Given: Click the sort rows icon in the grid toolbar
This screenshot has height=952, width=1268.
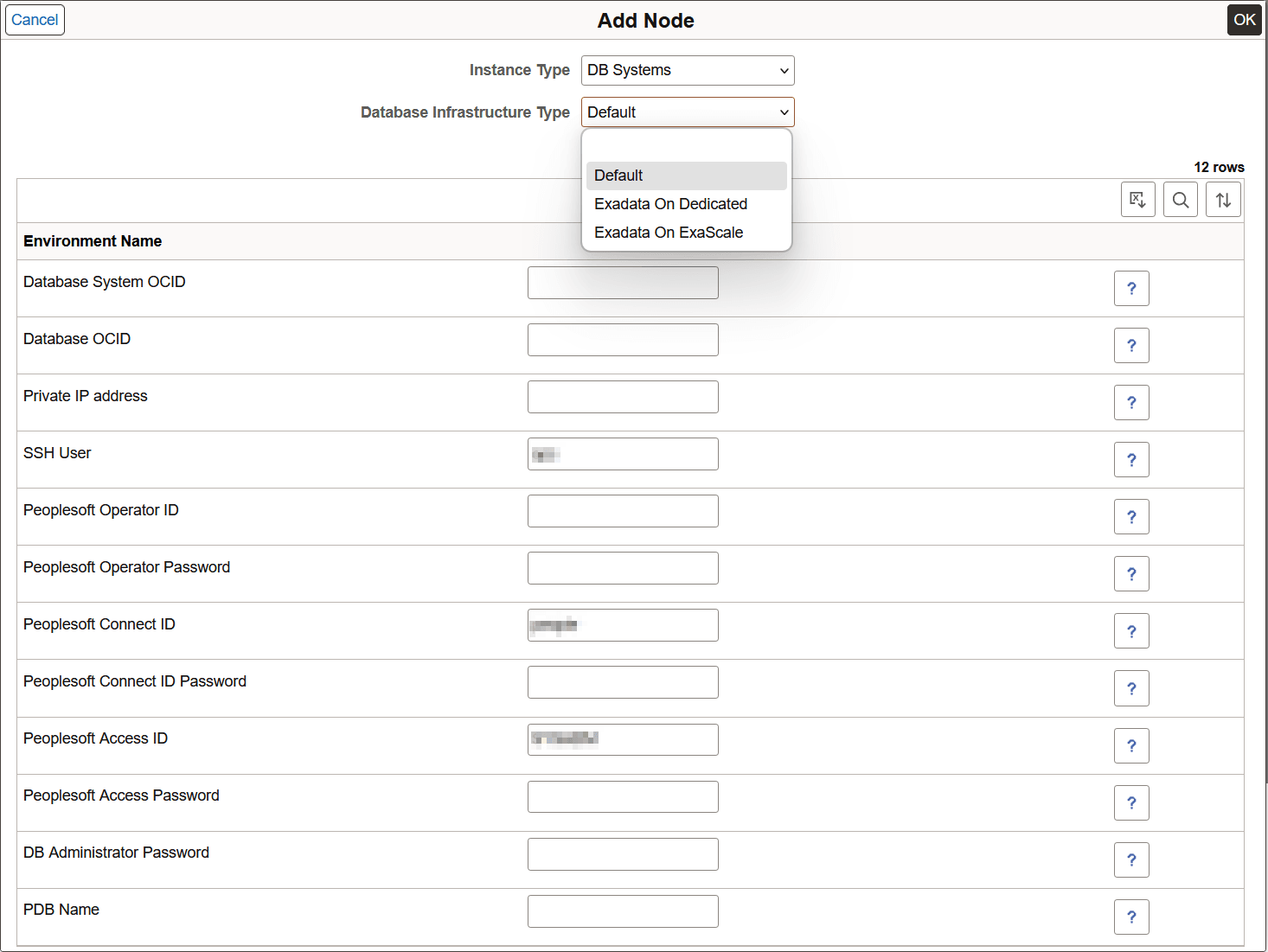Looking at the screenshot, I should pyautogui.click(x=1223, y=199).
